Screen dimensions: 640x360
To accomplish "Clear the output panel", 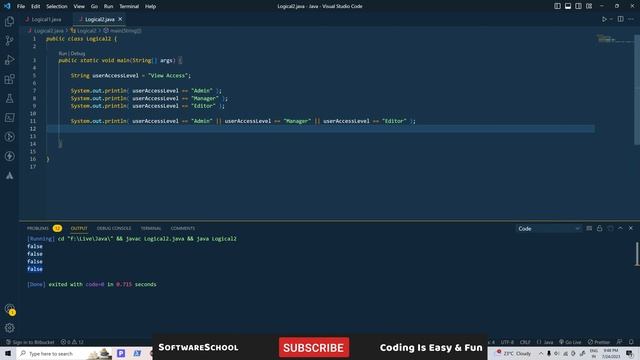I will (x=589, y=229).
